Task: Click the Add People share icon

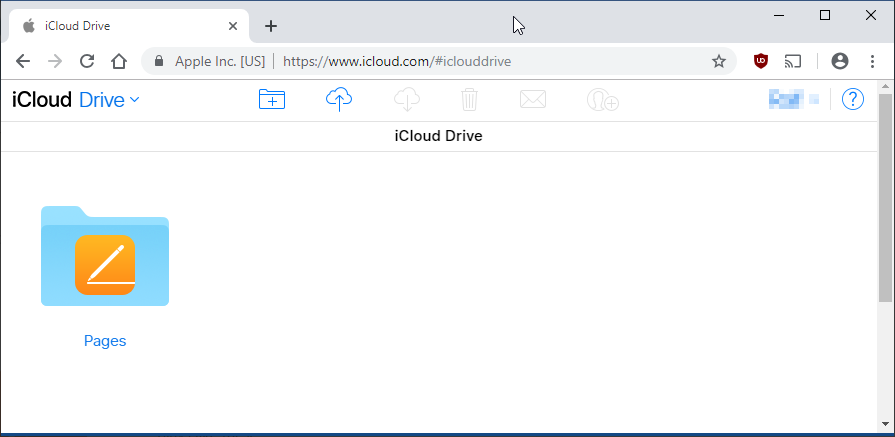Action: pos(603,100)
